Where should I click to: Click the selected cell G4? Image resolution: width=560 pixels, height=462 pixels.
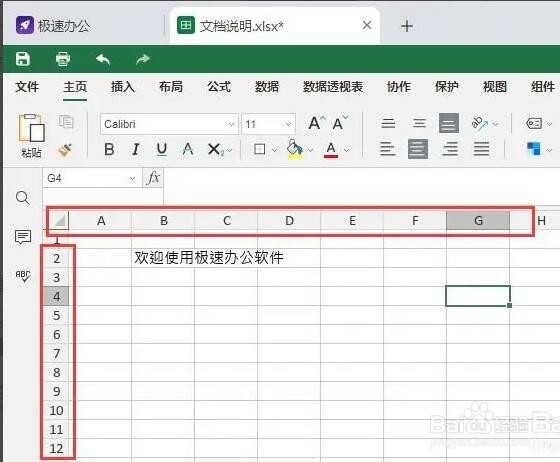point(478,296)
